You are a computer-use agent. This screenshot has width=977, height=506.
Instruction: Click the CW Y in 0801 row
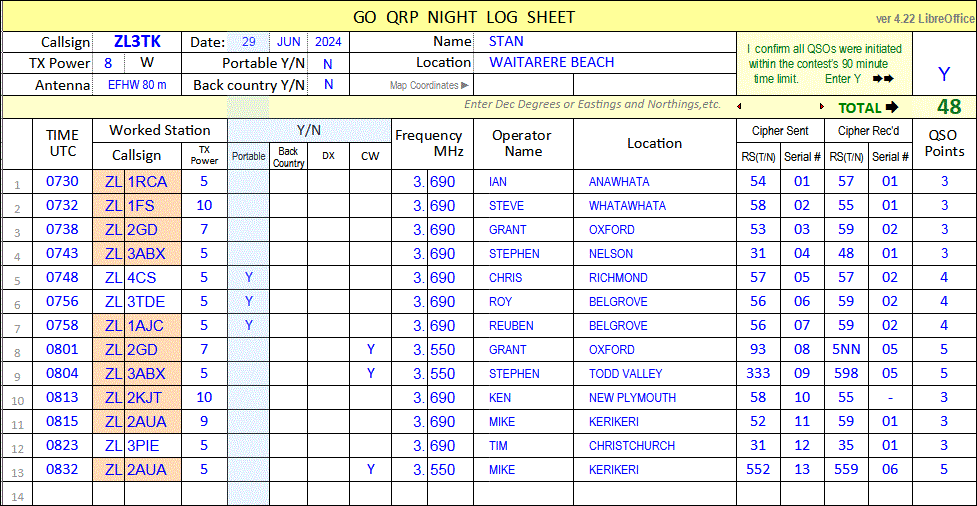(x=370, y=350)
